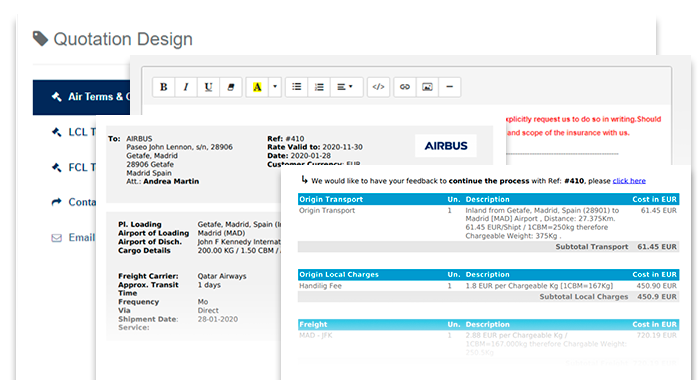Click the AIRBUS logo in quotation
This screenshot has height=380, width=700.
(x=446, y=146)
